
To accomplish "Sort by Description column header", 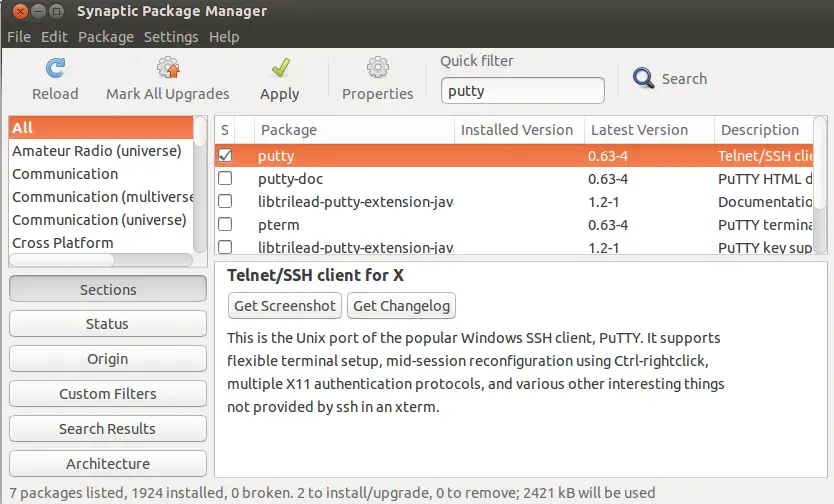I will [x=764, y=130].
